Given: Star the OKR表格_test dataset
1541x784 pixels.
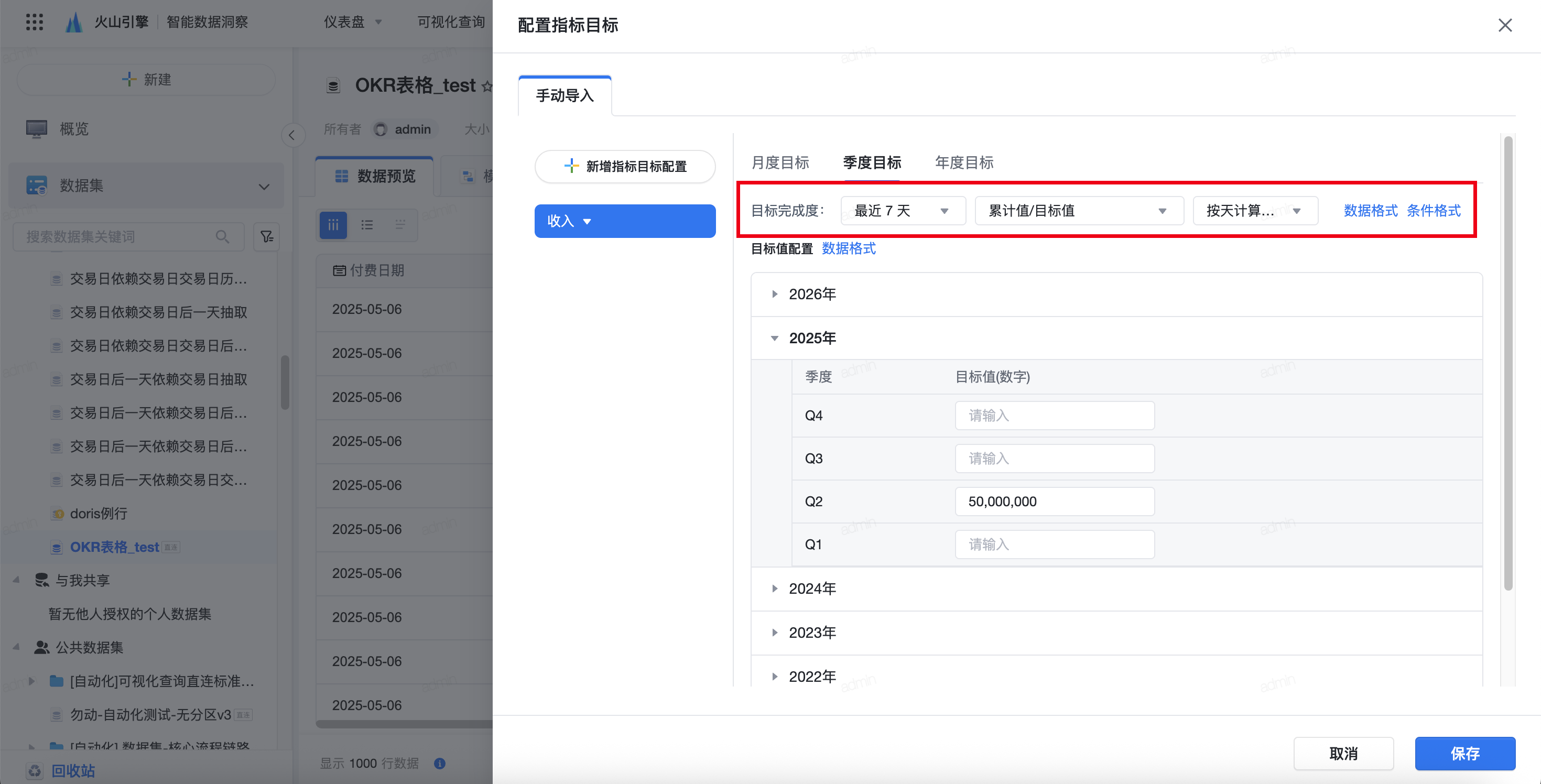Looking at the screenshot, I should pos(487,86).
